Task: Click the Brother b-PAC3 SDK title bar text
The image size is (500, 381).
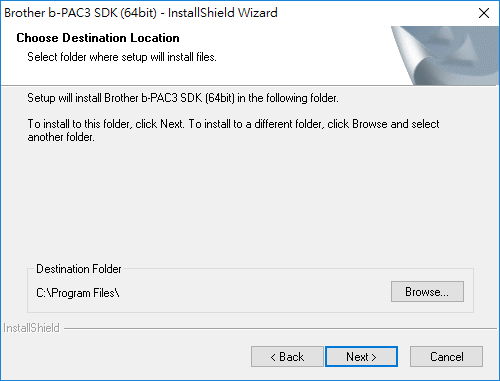Action: pos(141,13)
